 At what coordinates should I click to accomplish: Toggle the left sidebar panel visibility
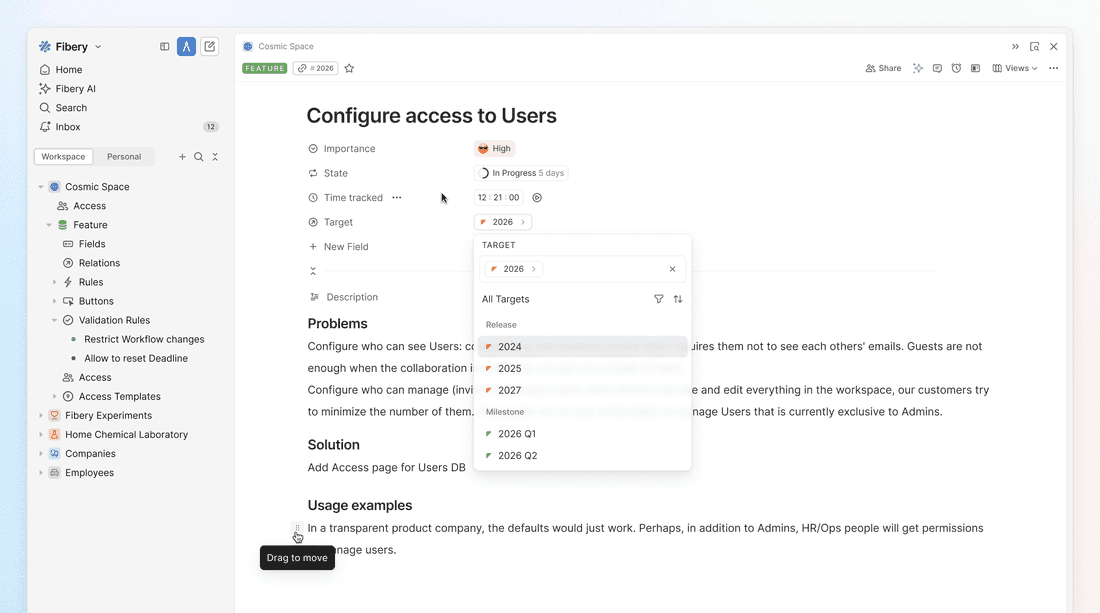(x=165, y=47)
